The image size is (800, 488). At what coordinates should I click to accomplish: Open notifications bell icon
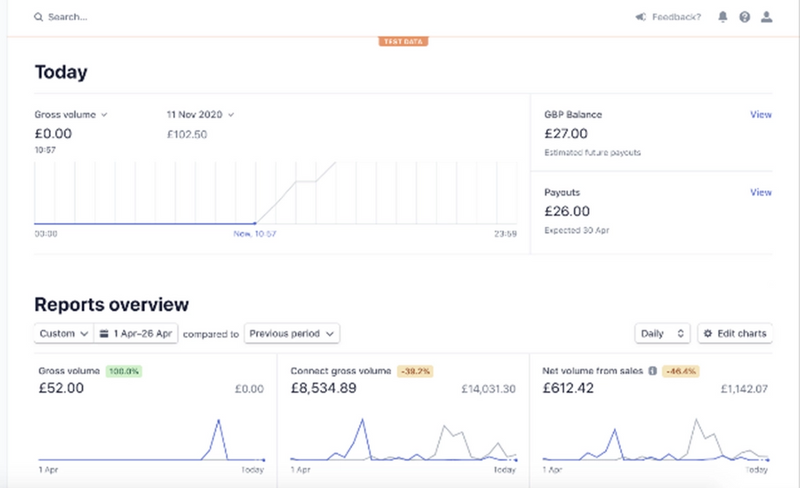tap(723, 17)
